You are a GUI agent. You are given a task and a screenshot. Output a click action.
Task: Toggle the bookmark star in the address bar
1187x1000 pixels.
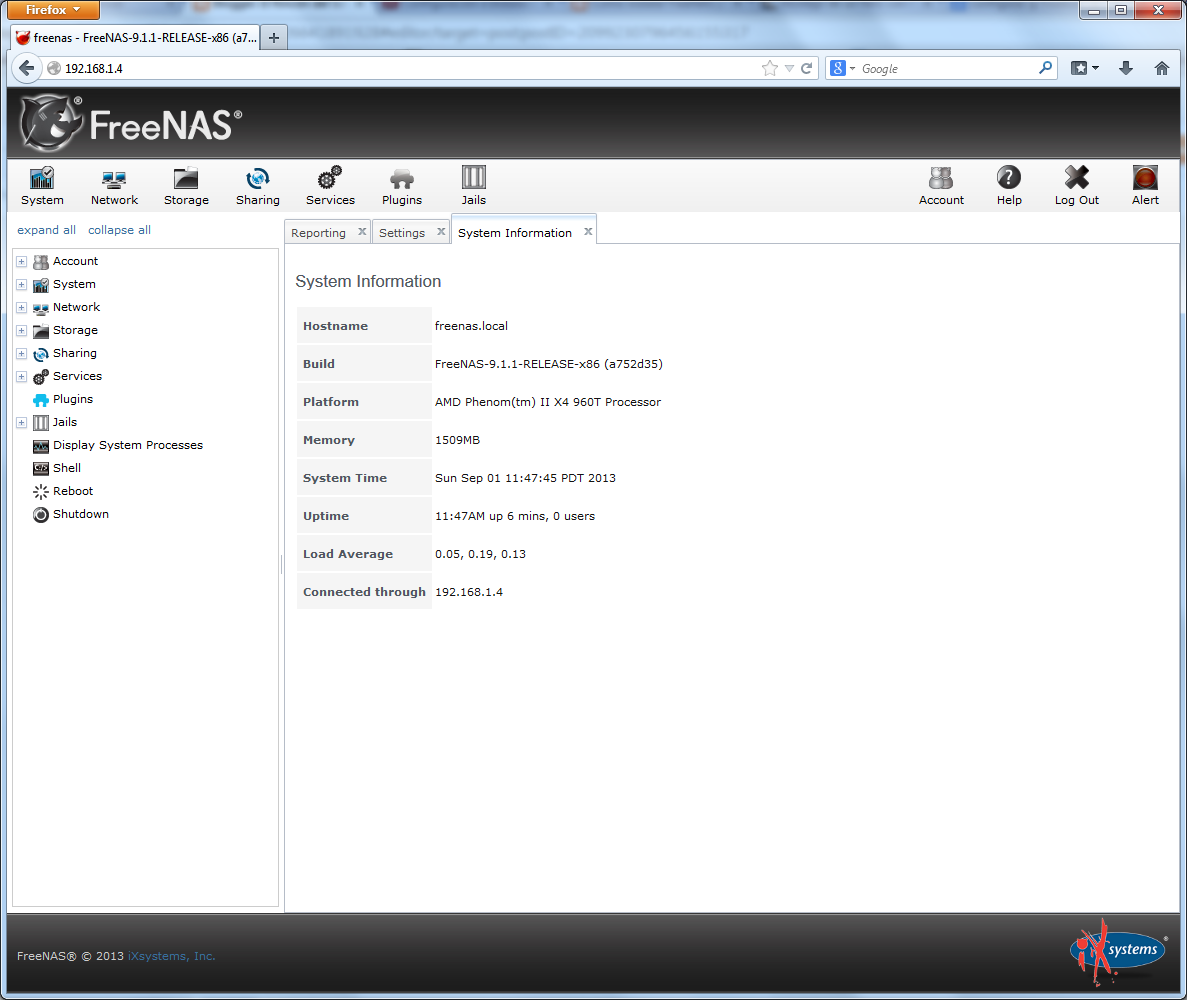point(770,68)
